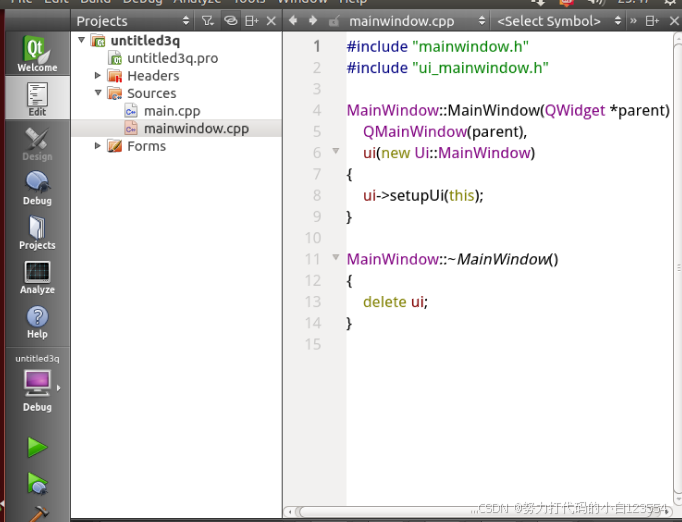Open Help mode

click(x=37, y=321)
